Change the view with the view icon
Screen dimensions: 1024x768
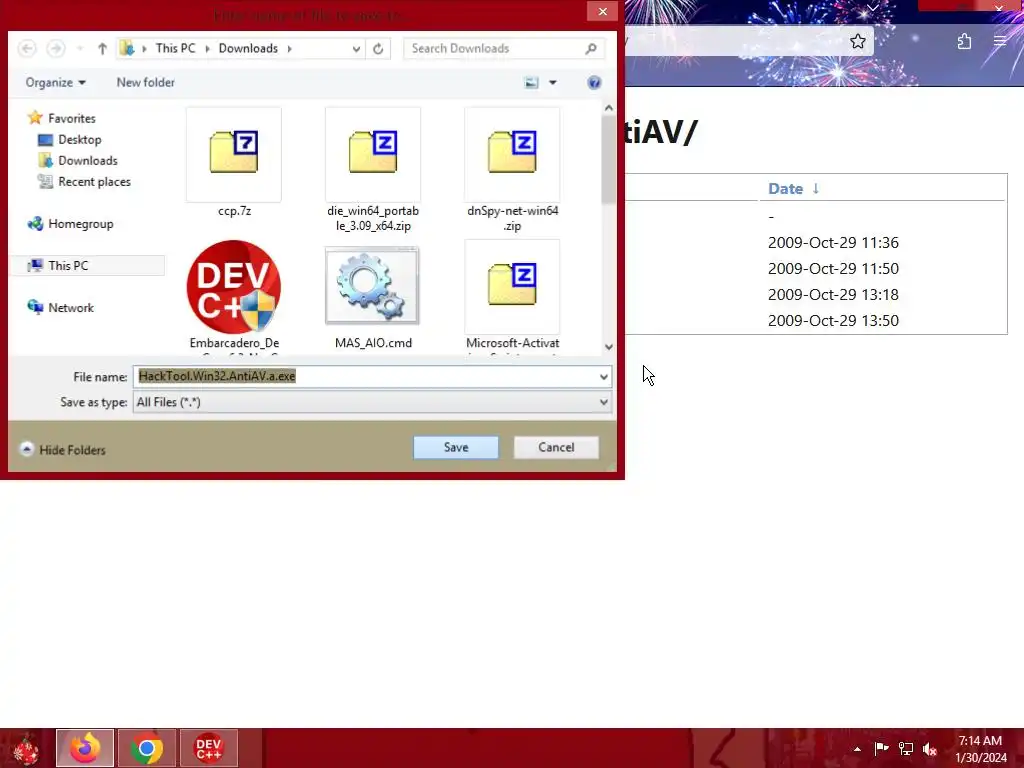click(x=532, y=82)
